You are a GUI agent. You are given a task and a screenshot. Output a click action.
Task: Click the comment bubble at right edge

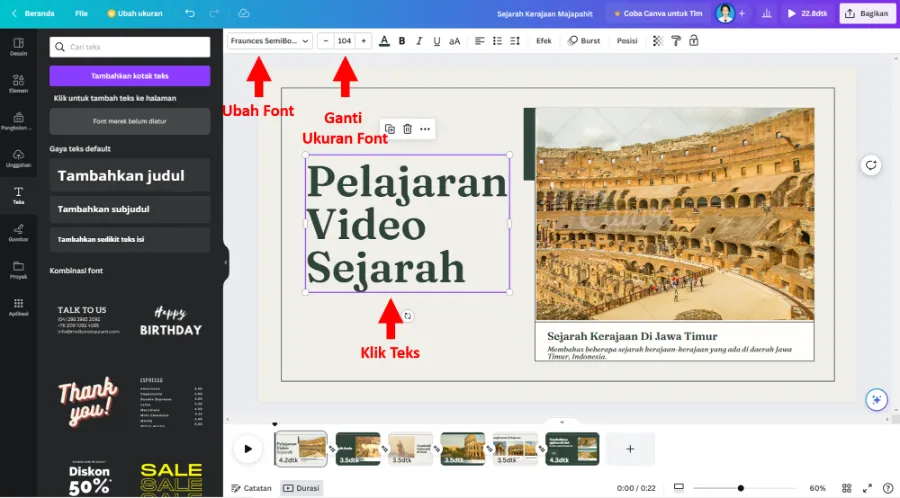pyautogui.click(x=871, y=165)
